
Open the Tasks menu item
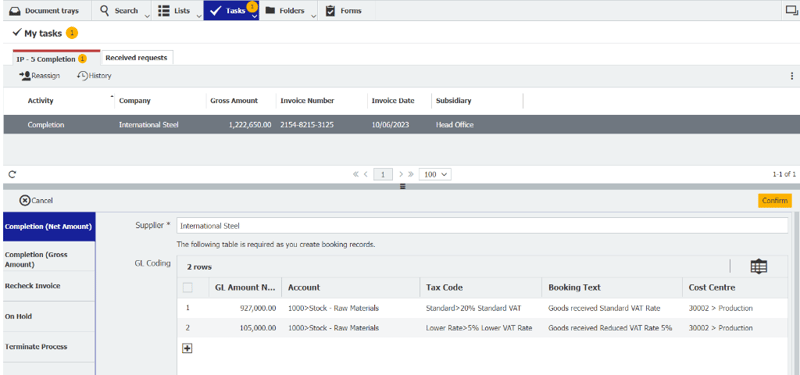(x=228, y=11)
